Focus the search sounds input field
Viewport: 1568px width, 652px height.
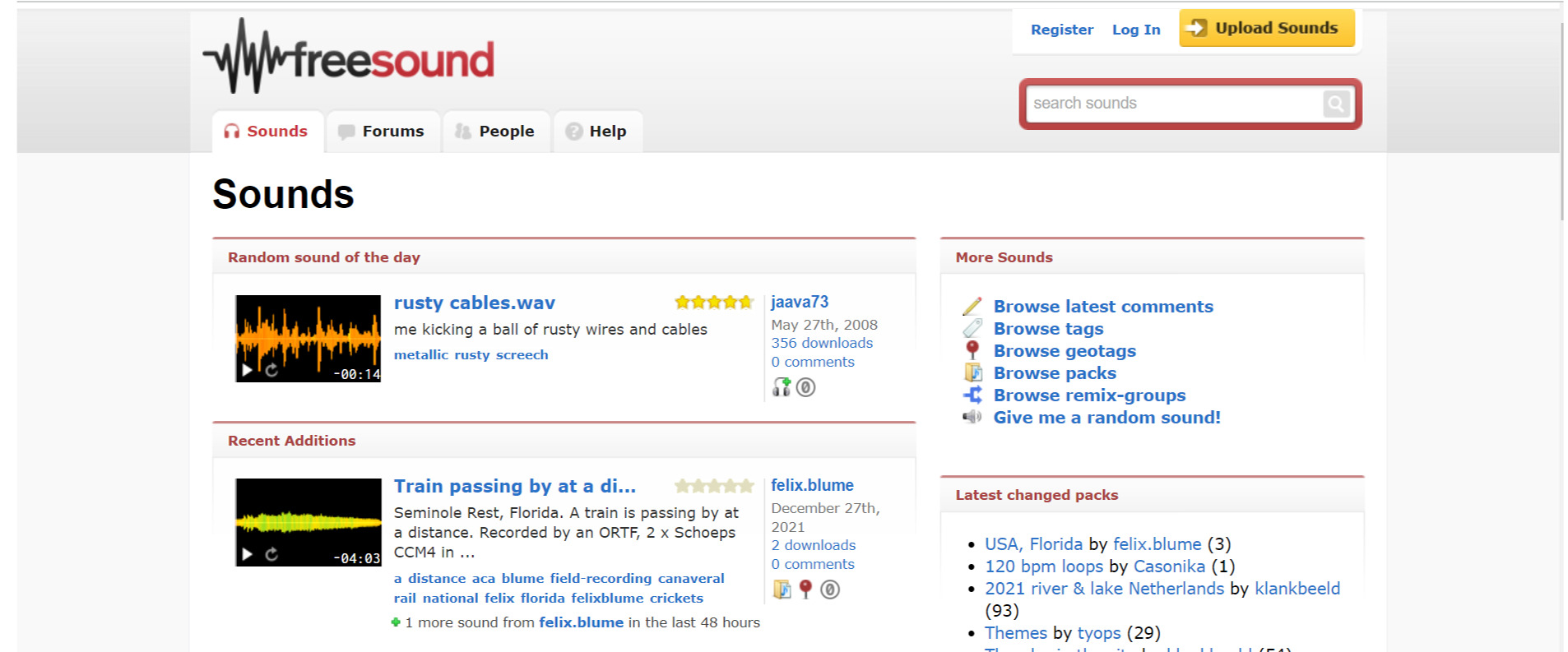pos(1172,104)
